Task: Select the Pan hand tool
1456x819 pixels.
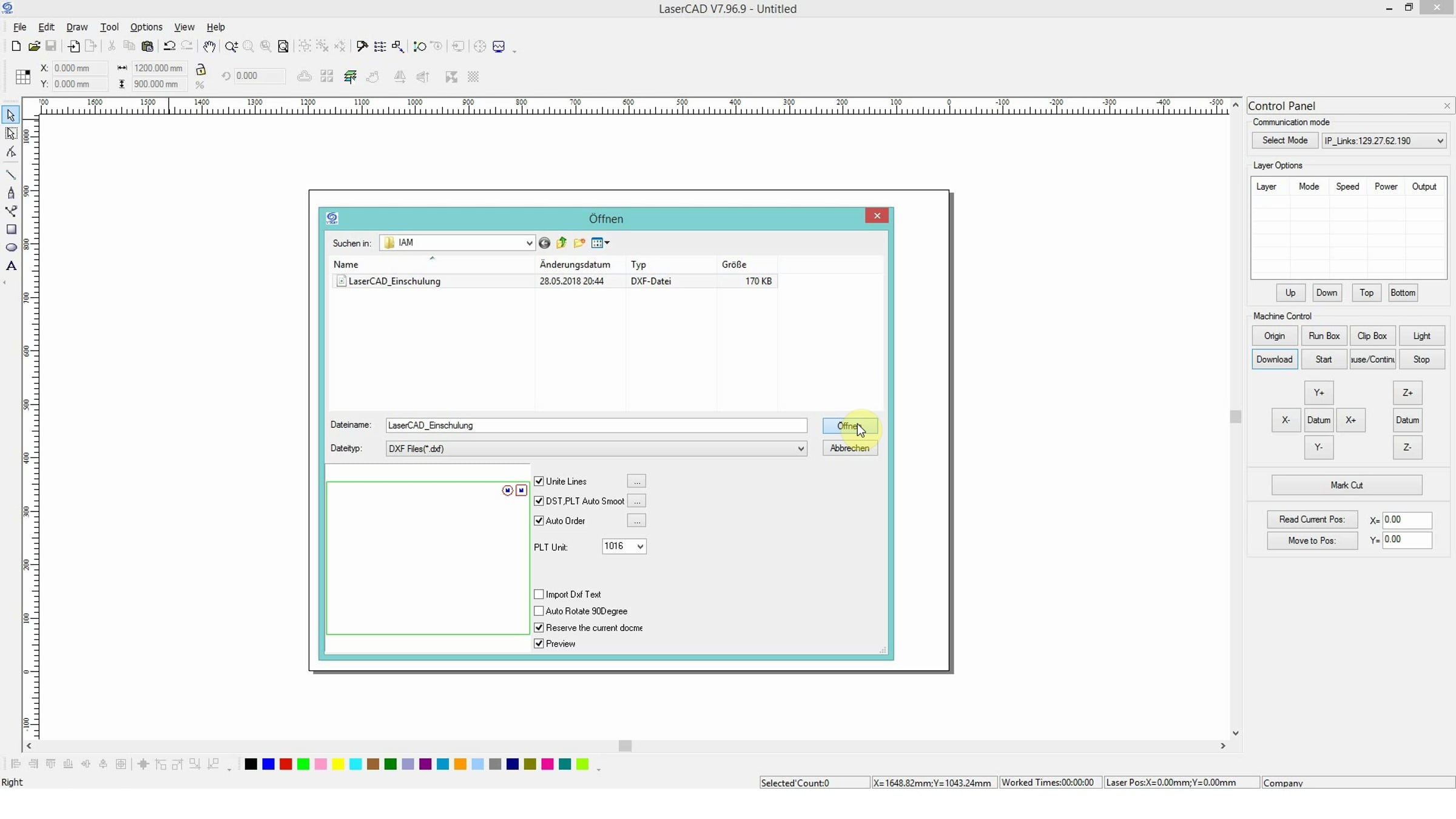Action: click(x=209, y=46)
